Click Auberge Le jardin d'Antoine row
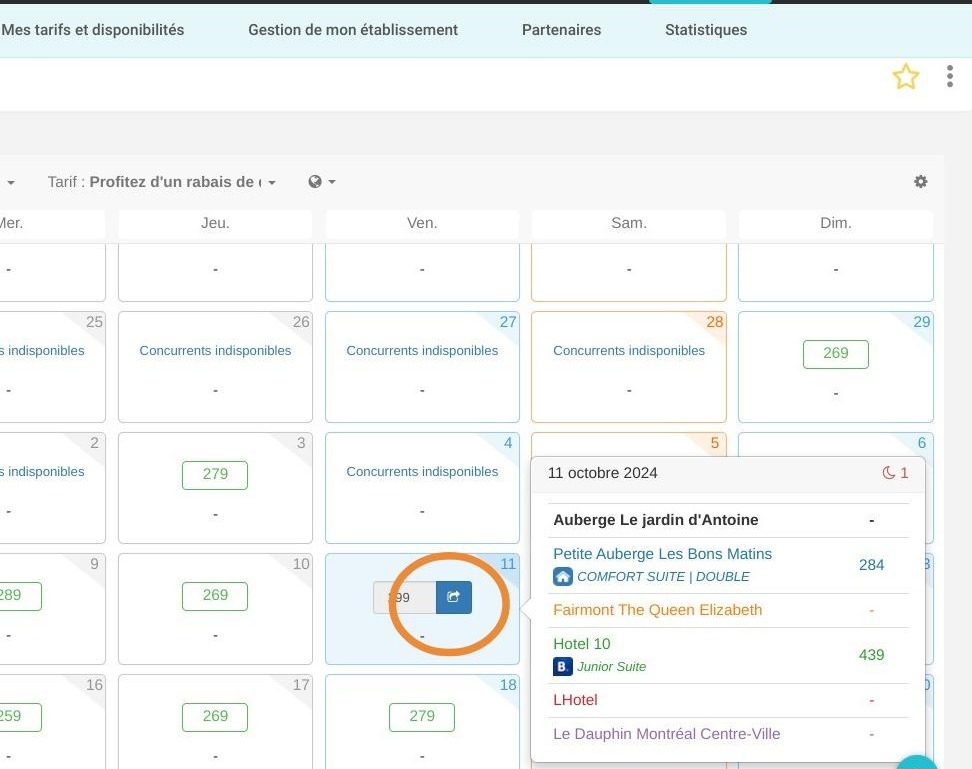Viewport: 972px width, 769px height. (729, 520)
